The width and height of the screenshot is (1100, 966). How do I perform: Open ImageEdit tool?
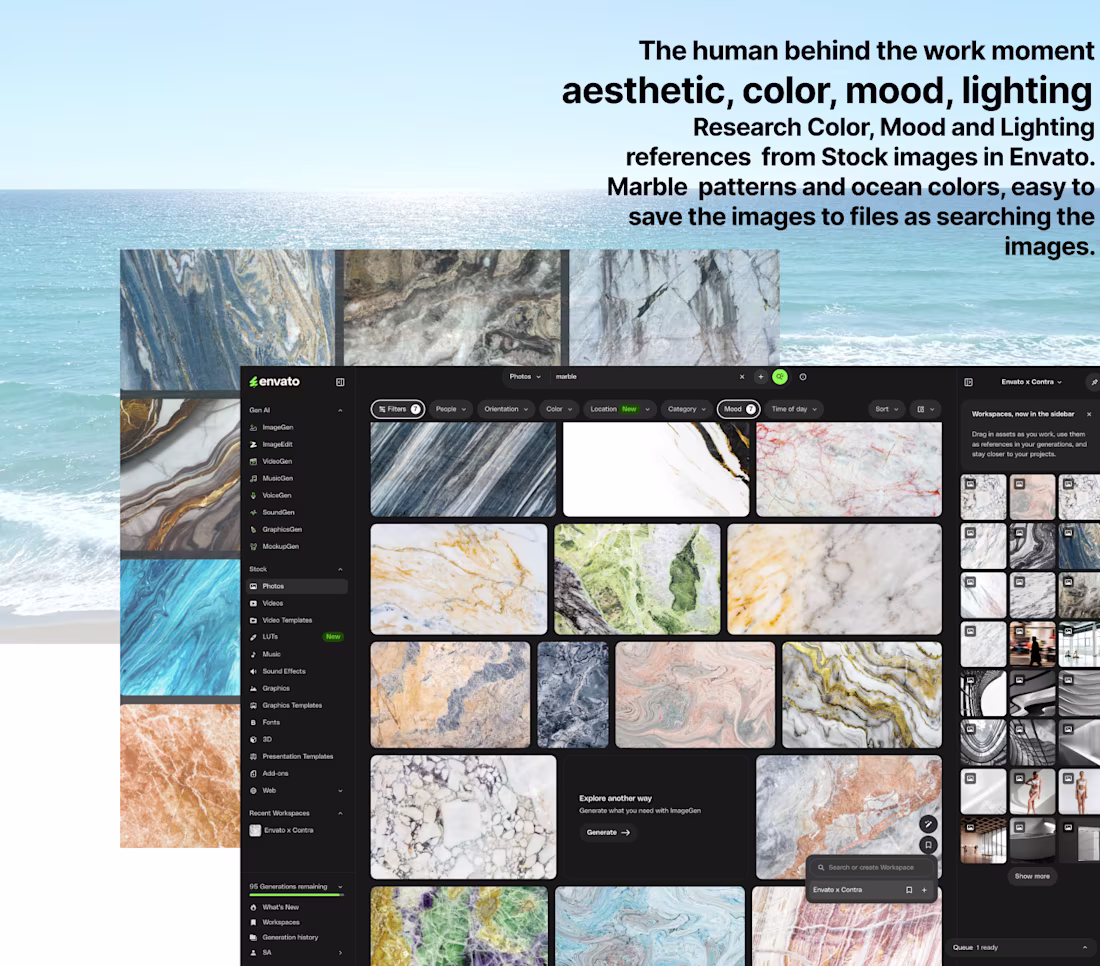[277, 444]
